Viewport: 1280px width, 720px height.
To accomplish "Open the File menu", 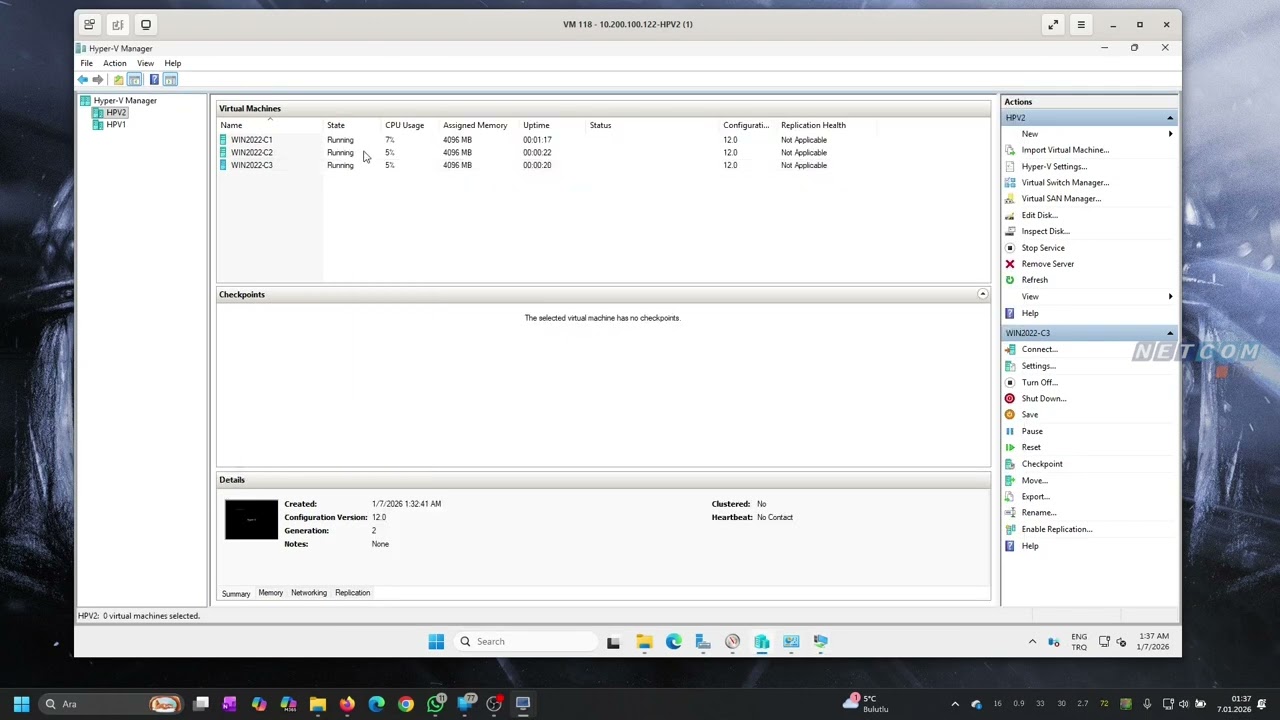I will coord(86,63).
